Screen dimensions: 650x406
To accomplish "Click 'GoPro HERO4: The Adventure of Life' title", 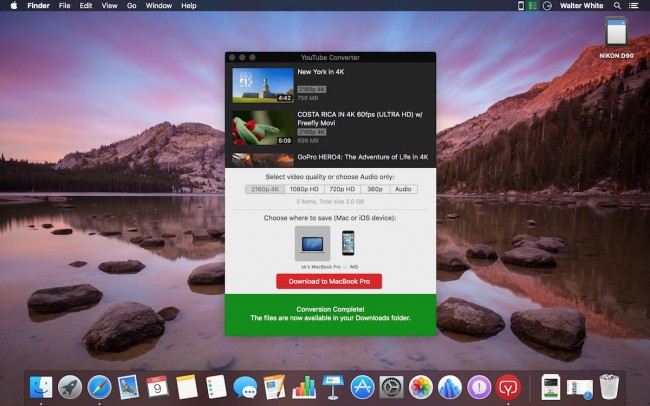I will point(363,157).
